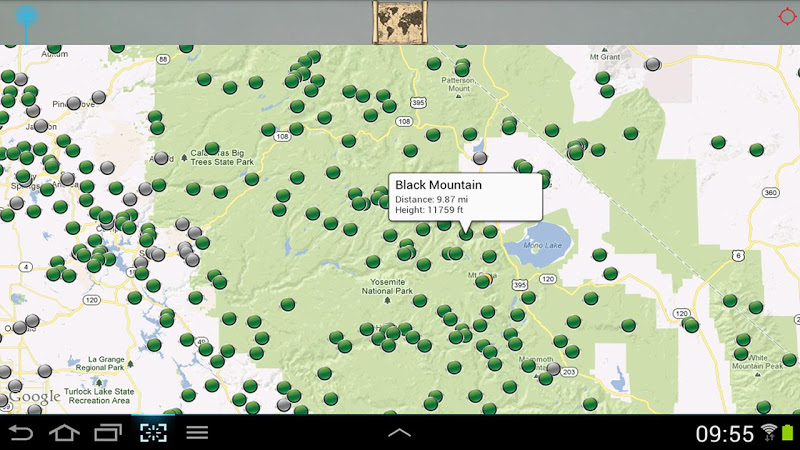Tap the gray marker on Mammoth Mountain

tap(553, 368)
